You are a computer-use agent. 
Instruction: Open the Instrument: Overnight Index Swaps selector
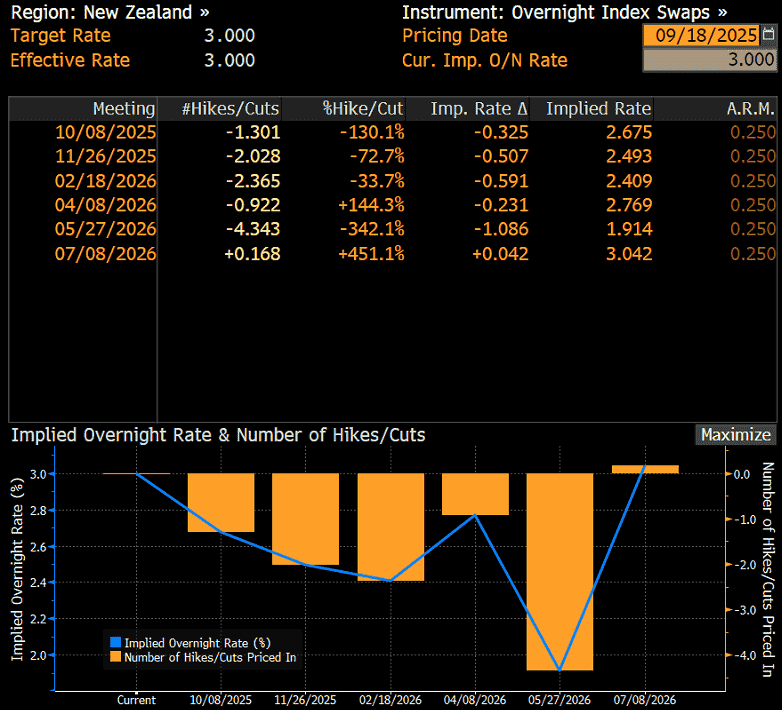(564, 13)
